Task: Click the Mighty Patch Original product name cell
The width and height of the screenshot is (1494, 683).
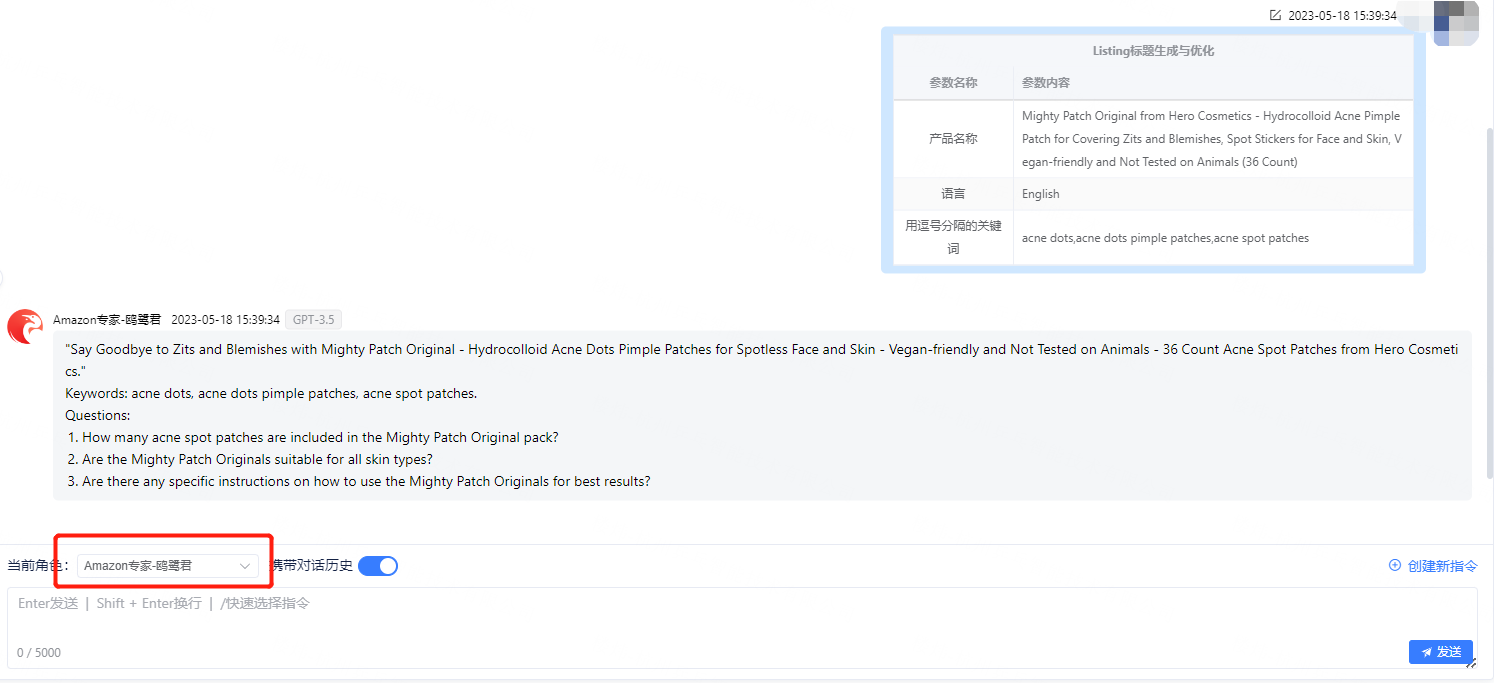Action: (x=1214, y=139)
